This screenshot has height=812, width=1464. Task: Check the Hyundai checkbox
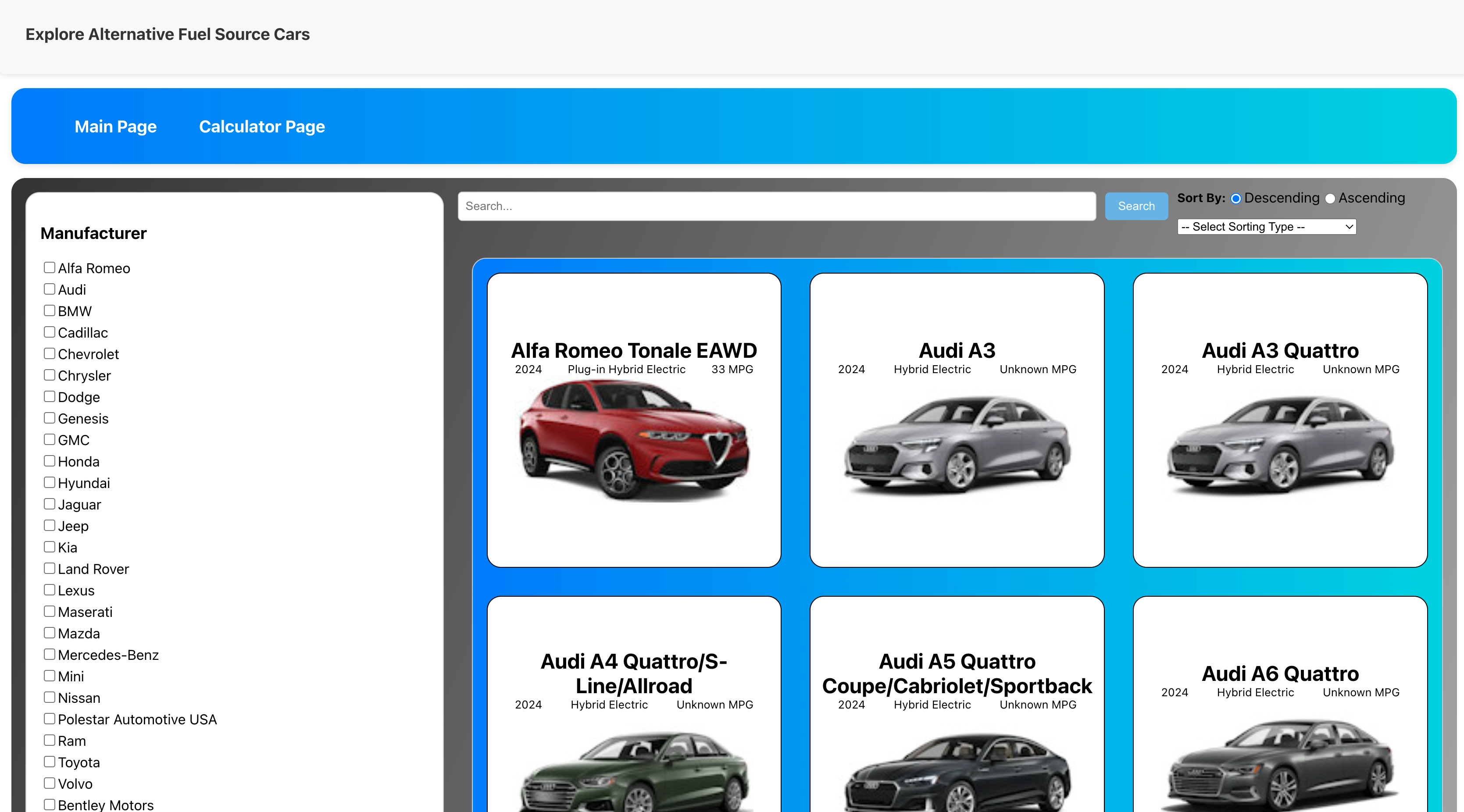pyautogui.click(x=50, y=482)
